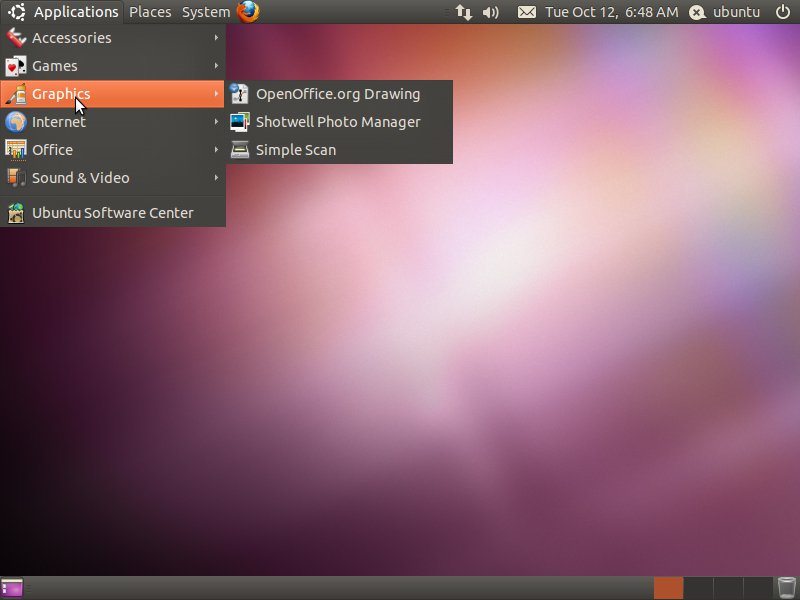Open the power session menu icon

pos(783,12)
